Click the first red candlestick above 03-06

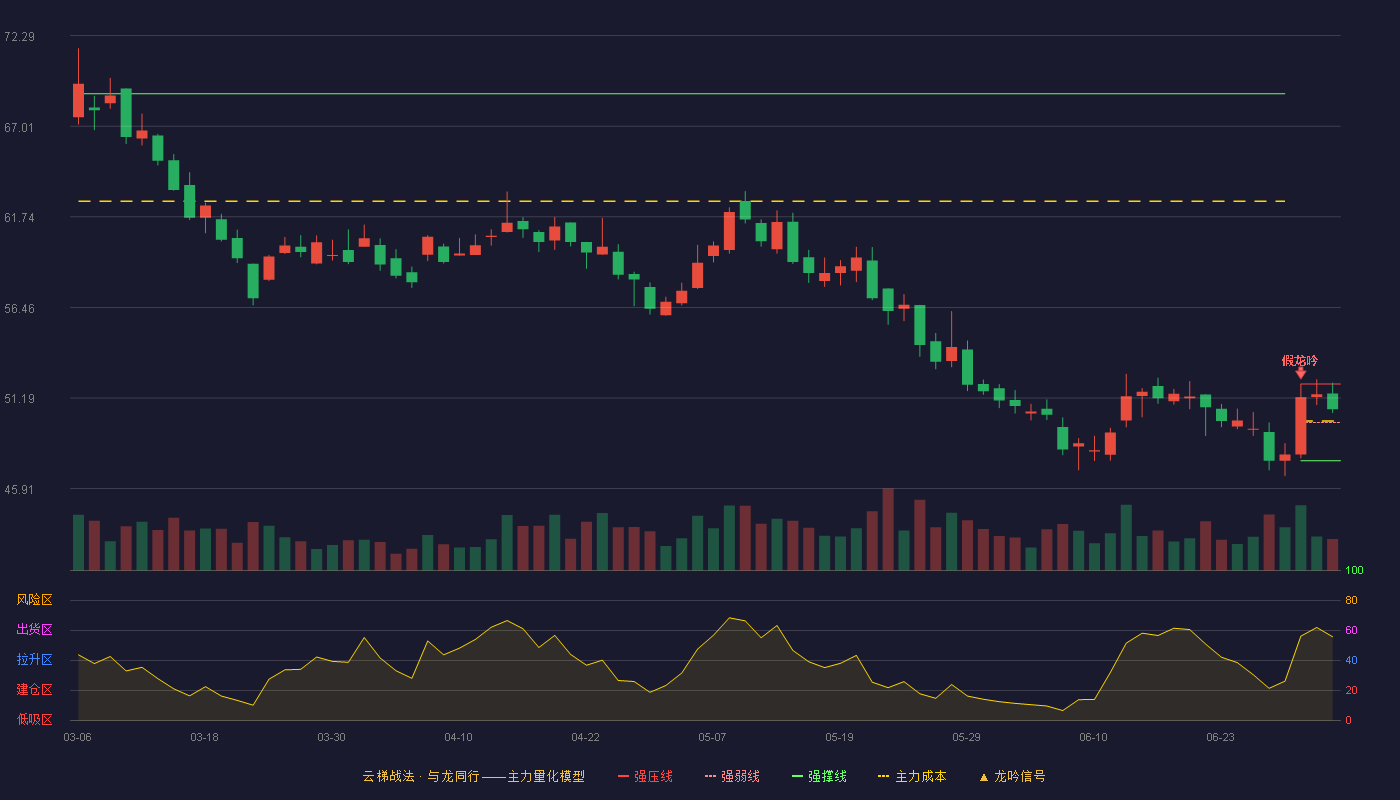[78, 100]
